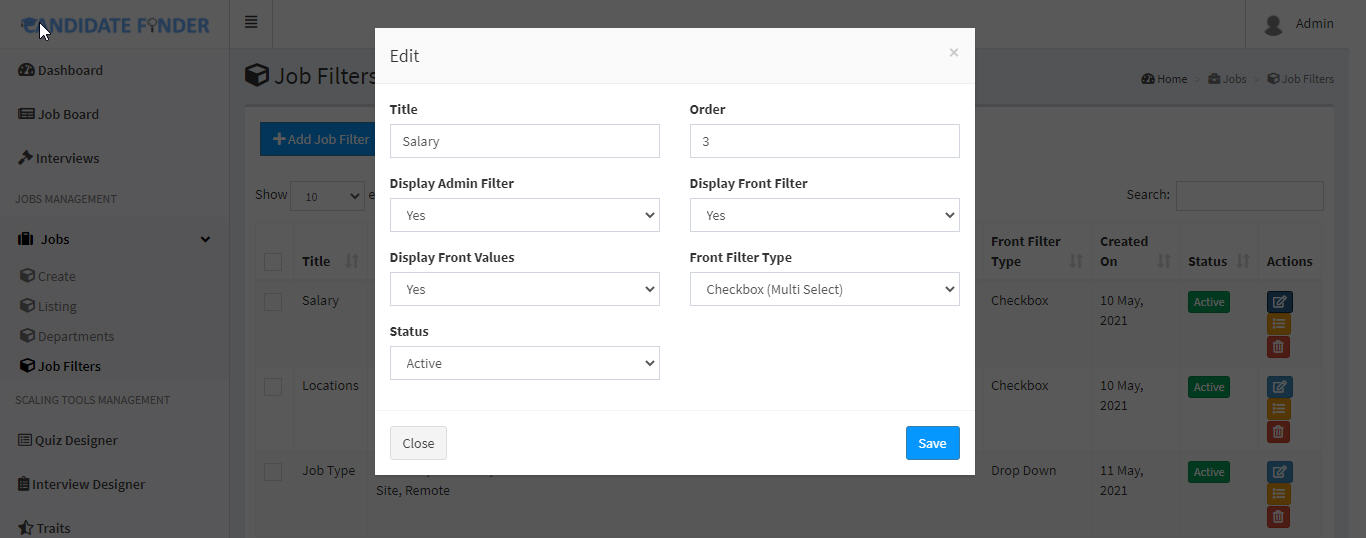Close the Edit modal with X icon

pos(953,52)
